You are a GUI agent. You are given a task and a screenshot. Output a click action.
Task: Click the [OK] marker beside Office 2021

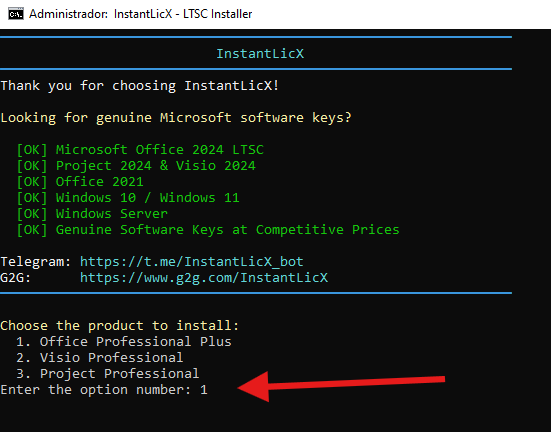tap(32, 182)
